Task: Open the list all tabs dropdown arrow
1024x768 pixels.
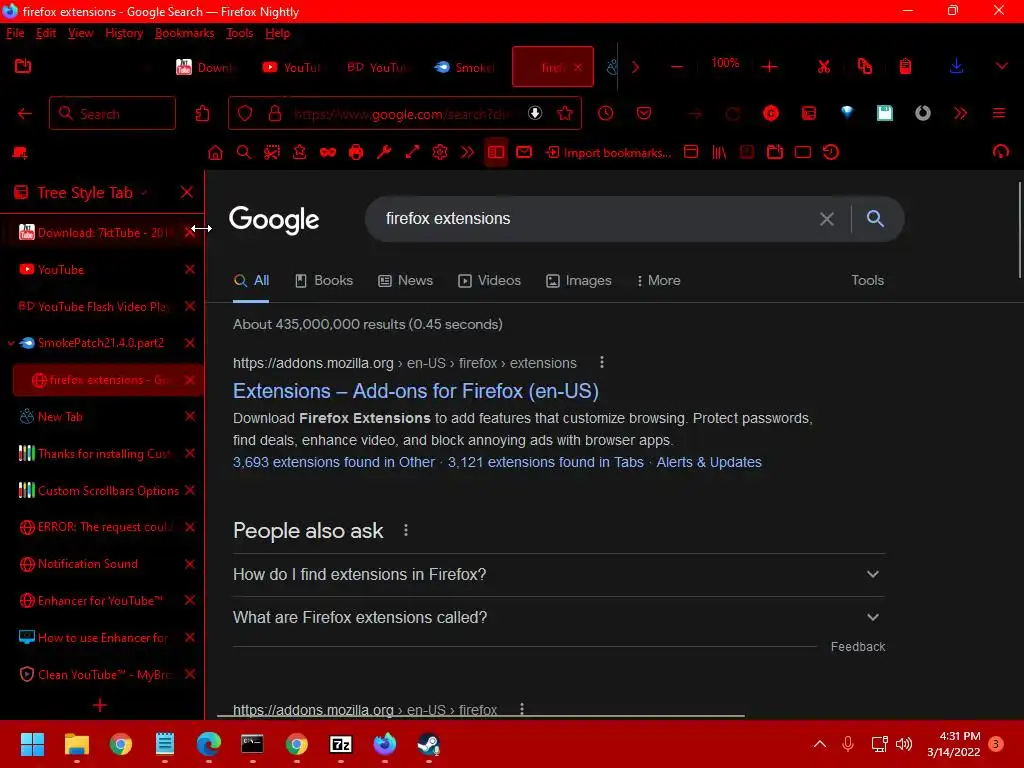Action: [1002, 67]
